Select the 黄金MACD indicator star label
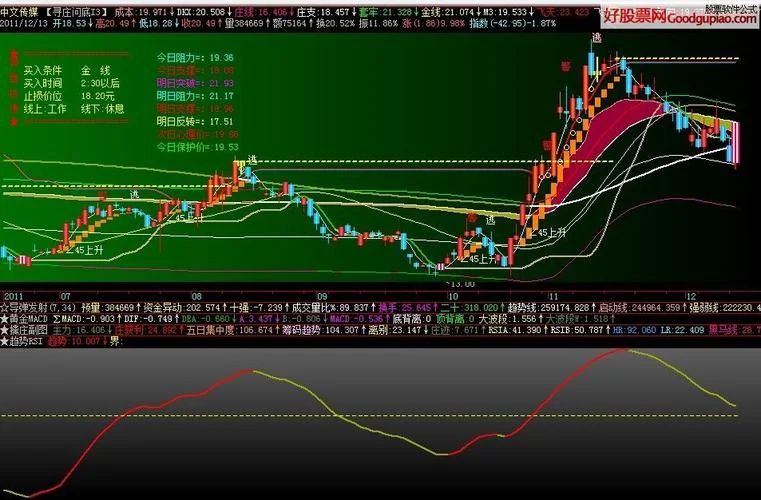 pyautogui.click(x=24, y=319)
